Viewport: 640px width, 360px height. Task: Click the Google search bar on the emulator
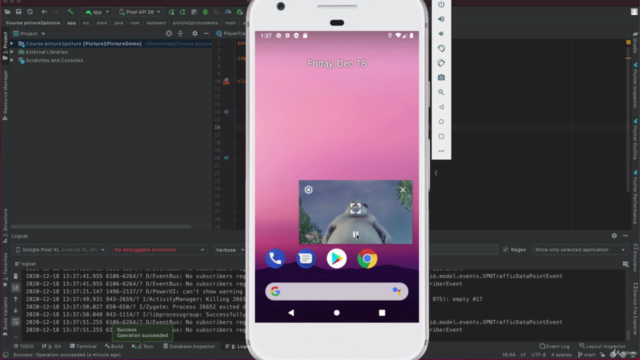tap(337, 291)
